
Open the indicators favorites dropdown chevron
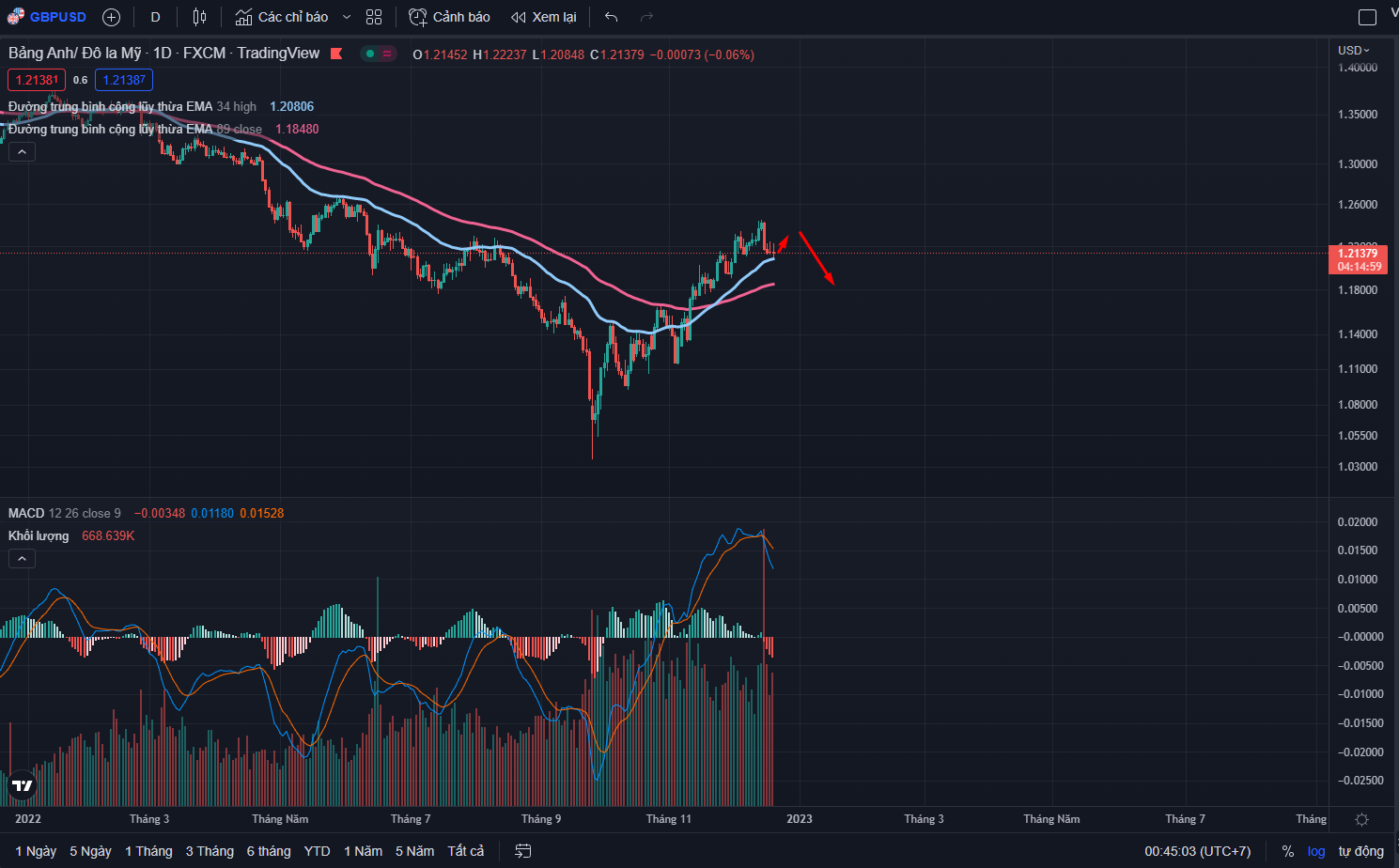point(347,17)
